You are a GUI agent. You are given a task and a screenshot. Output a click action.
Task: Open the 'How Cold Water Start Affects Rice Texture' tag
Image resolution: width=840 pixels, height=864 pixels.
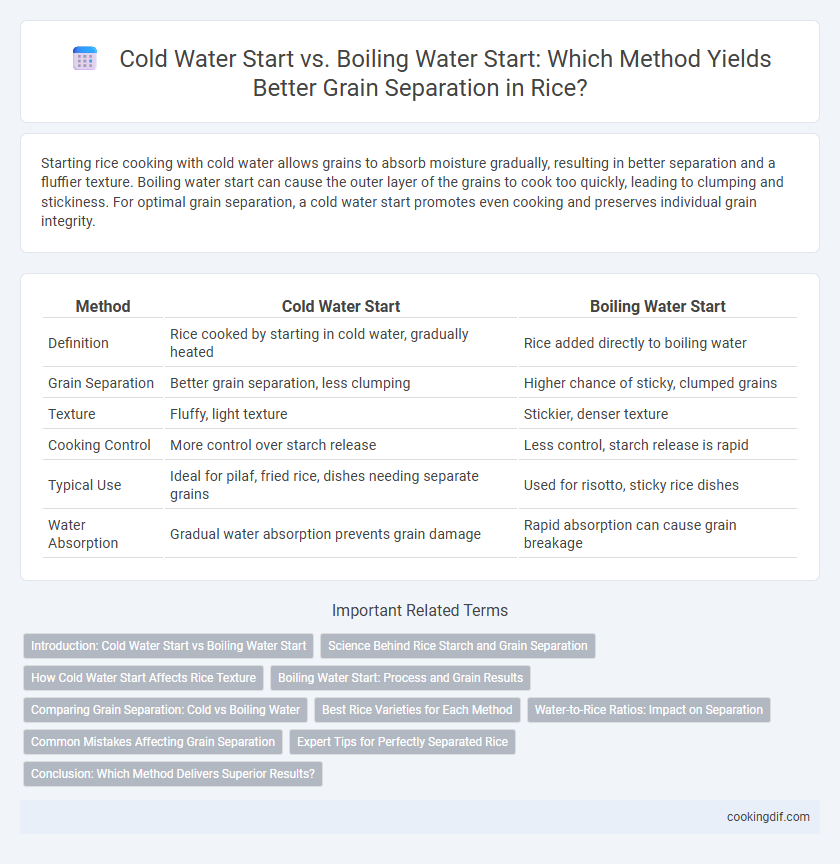[x=143, y=678]
